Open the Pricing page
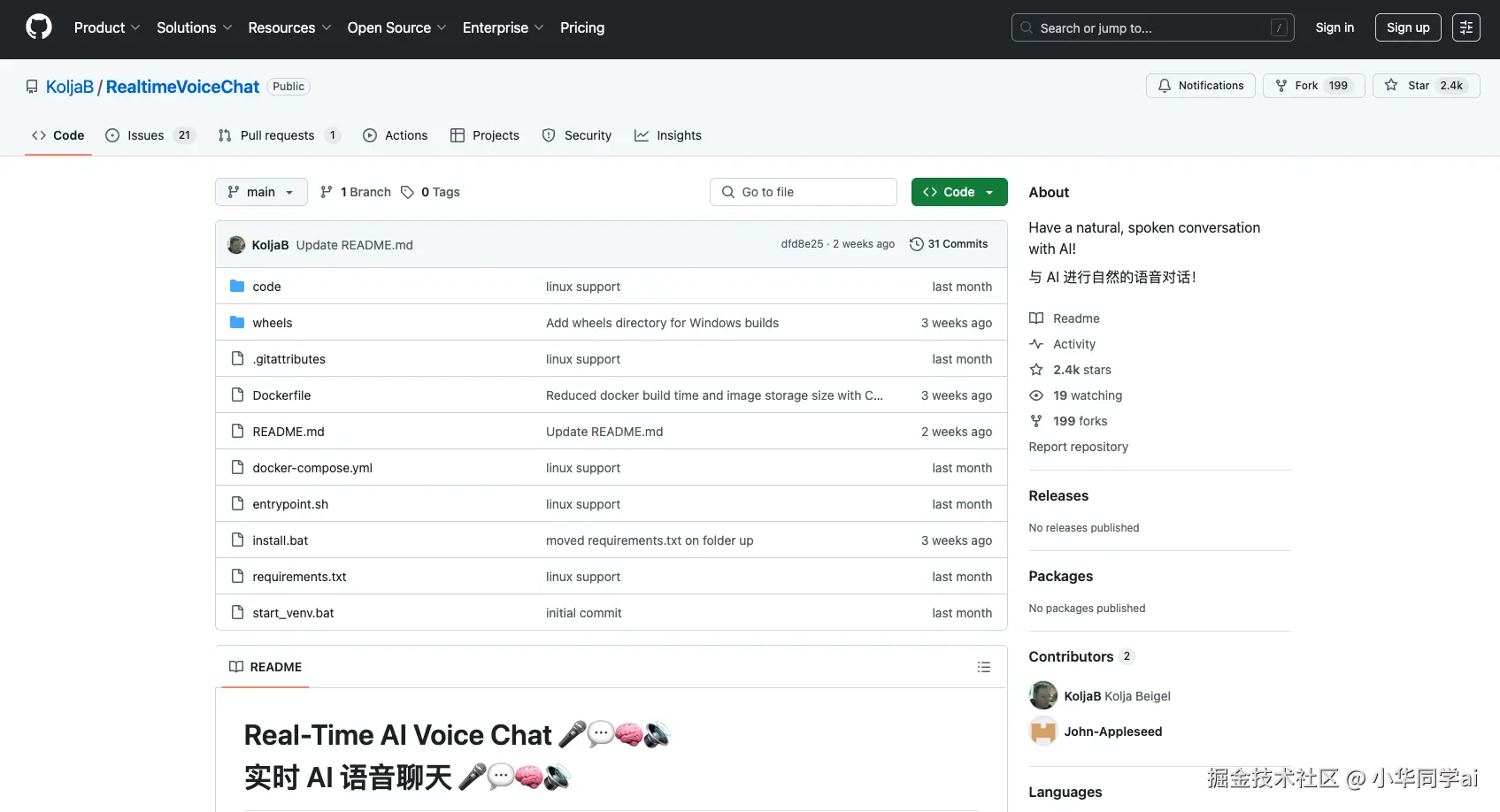This screenshot has height=812, width=1500. pos(582,27)
